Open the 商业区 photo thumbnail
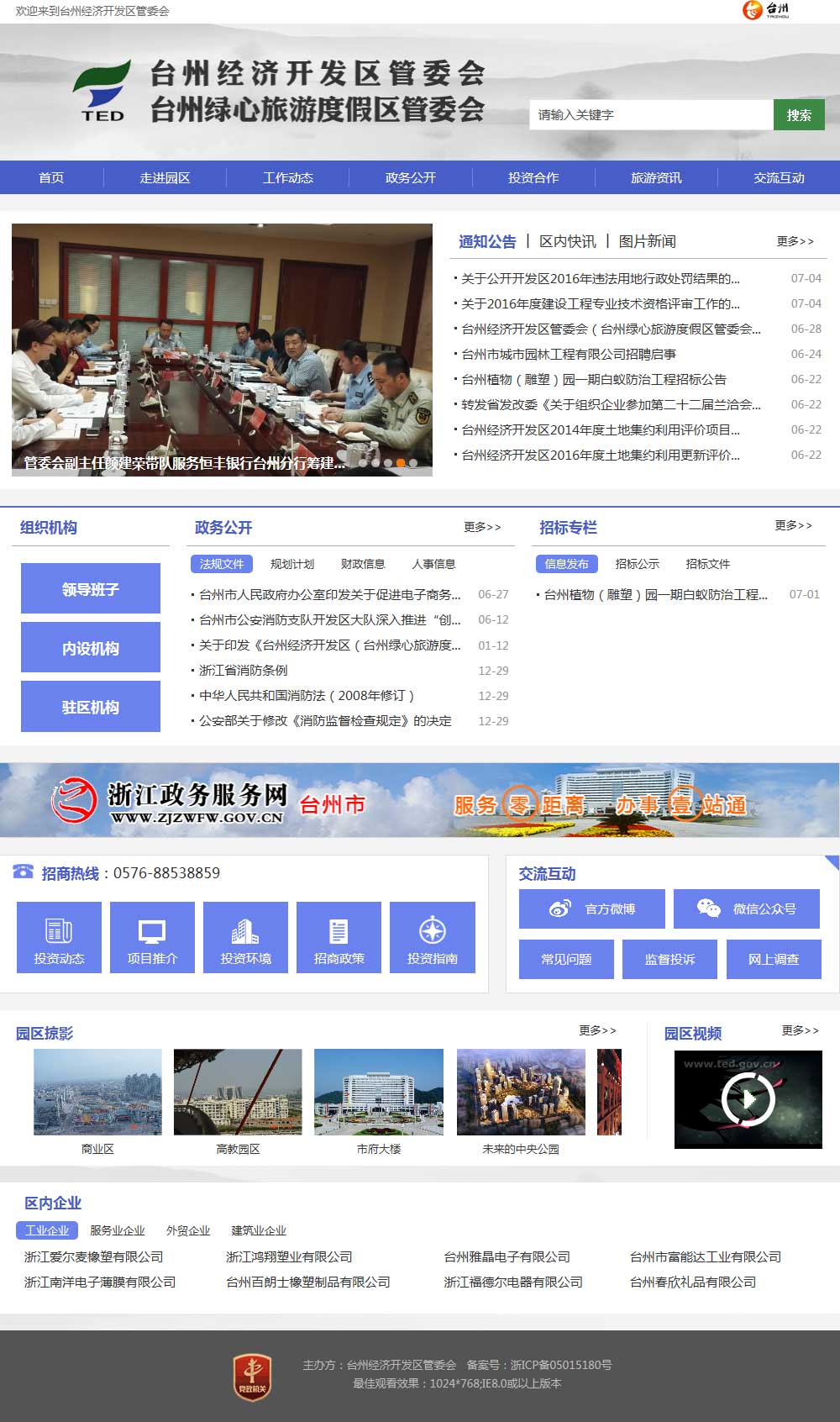840x1422 pixels. point(97,1092)
